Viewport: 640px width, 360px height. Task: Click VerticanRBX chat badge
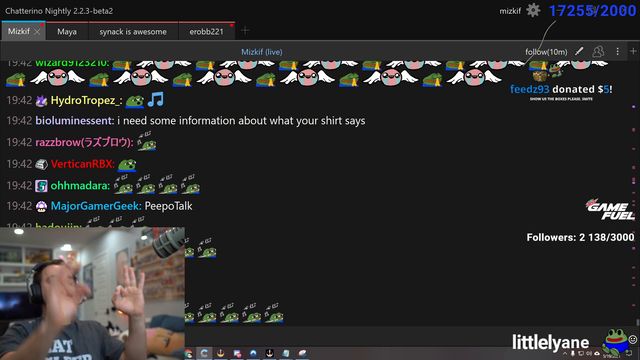(x=41, y=164)
